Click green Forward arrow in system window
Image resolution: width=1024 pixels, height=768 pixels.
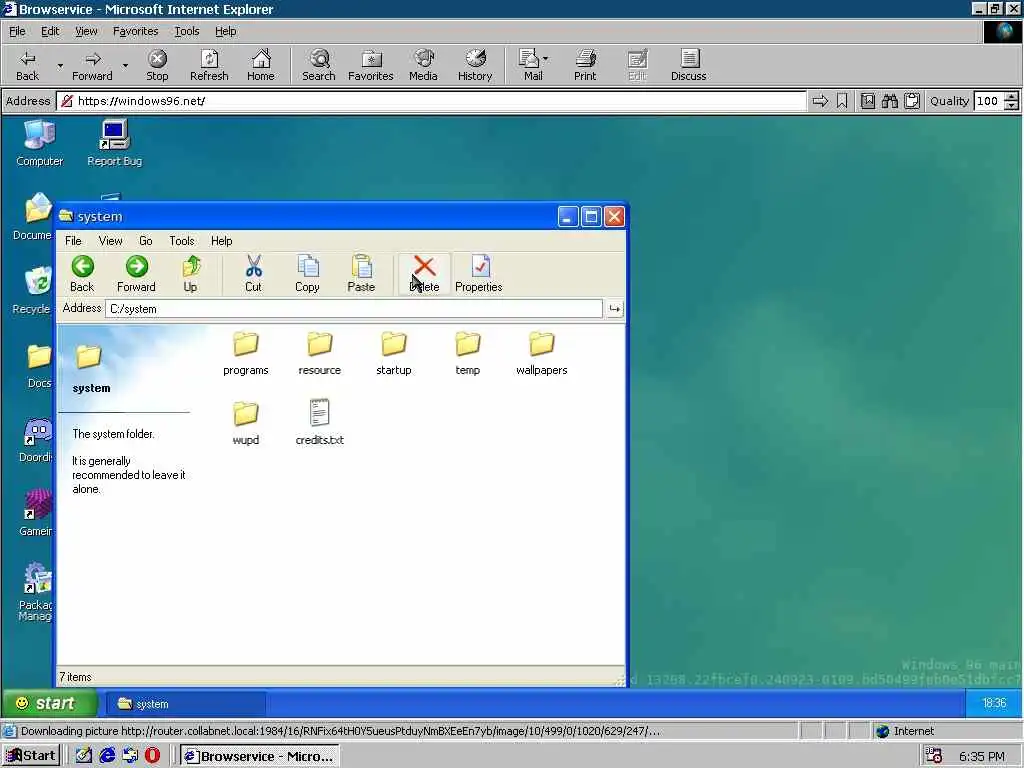click(x=136, y=274)
